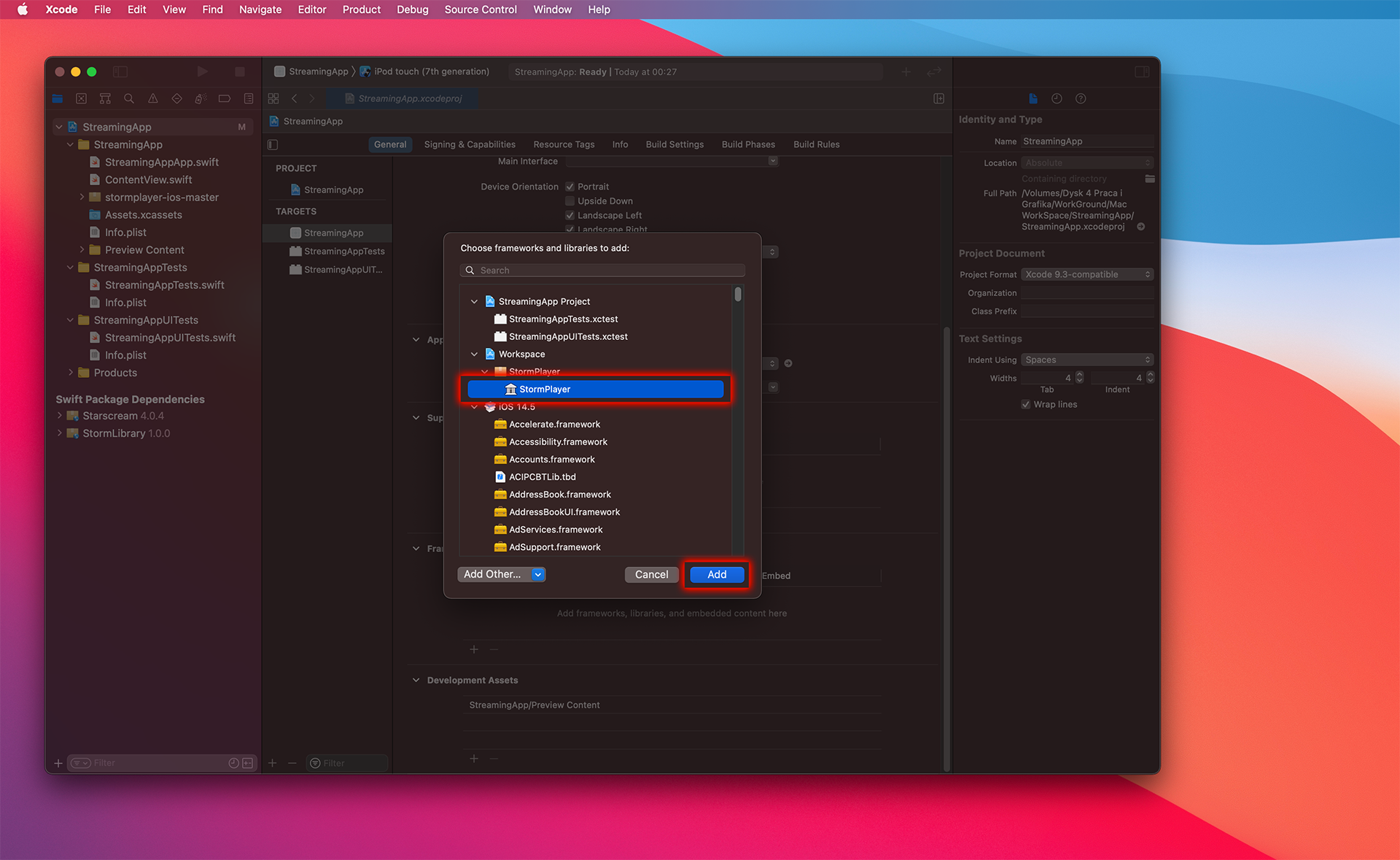This screenshot has height=860, width=1400.
Task: Click the add editor split icon
Action: click(939, 98)
